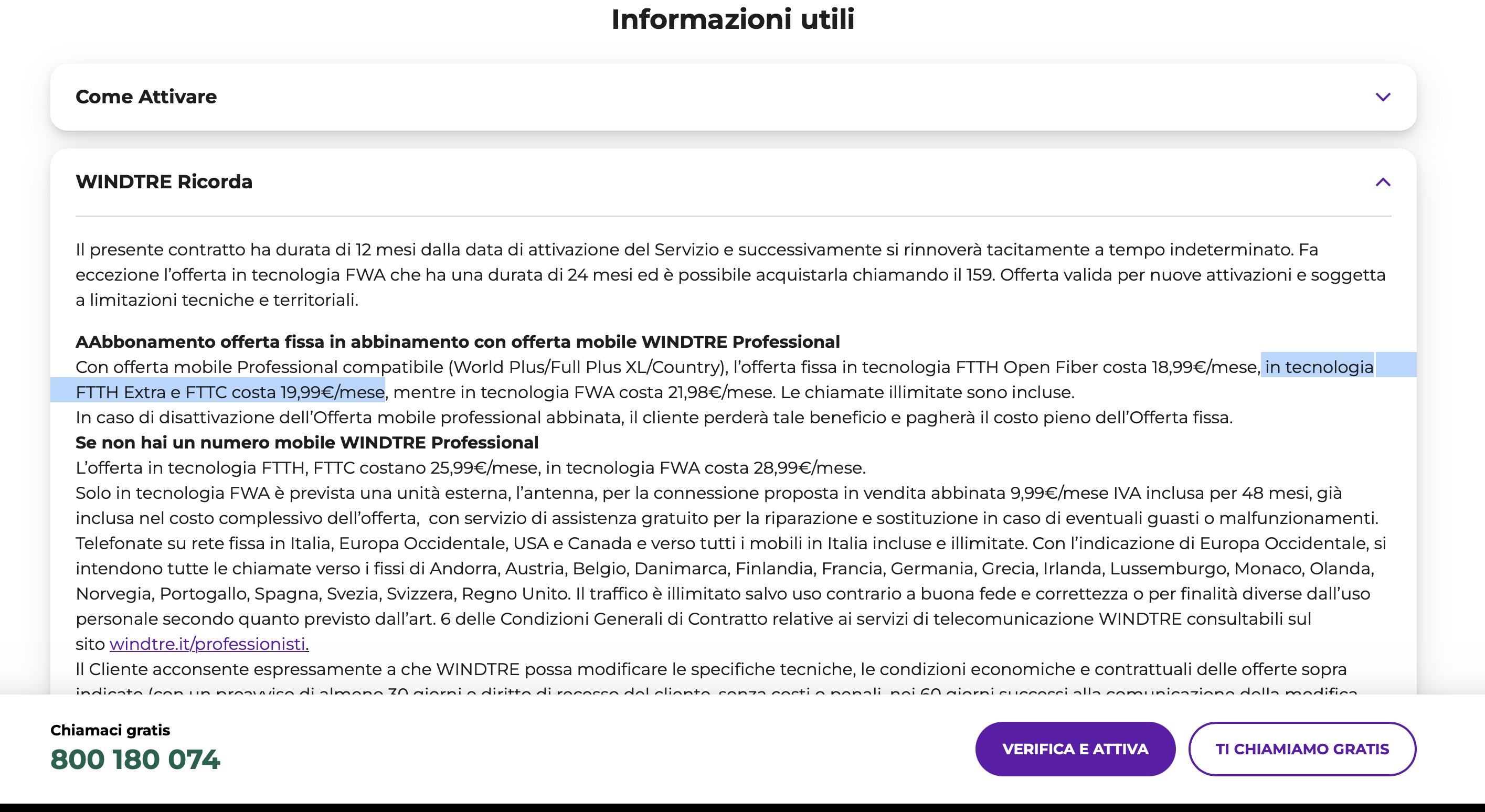Collapse the WINDTRE Ricorda chevron arrow

tap(1382, 182)
